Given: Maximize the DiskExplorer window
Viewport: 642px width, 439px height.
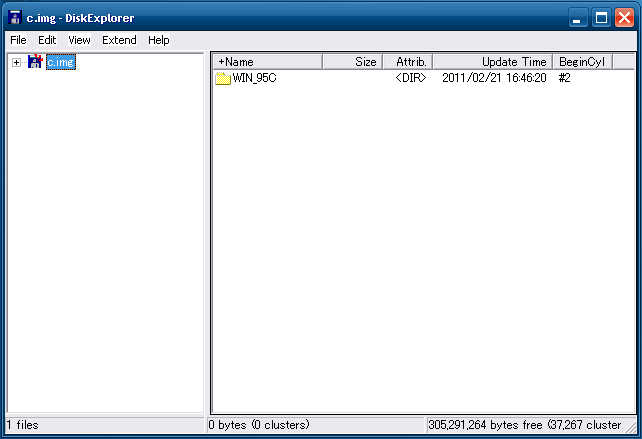Looking at the screenshot, I should (601, 18).
